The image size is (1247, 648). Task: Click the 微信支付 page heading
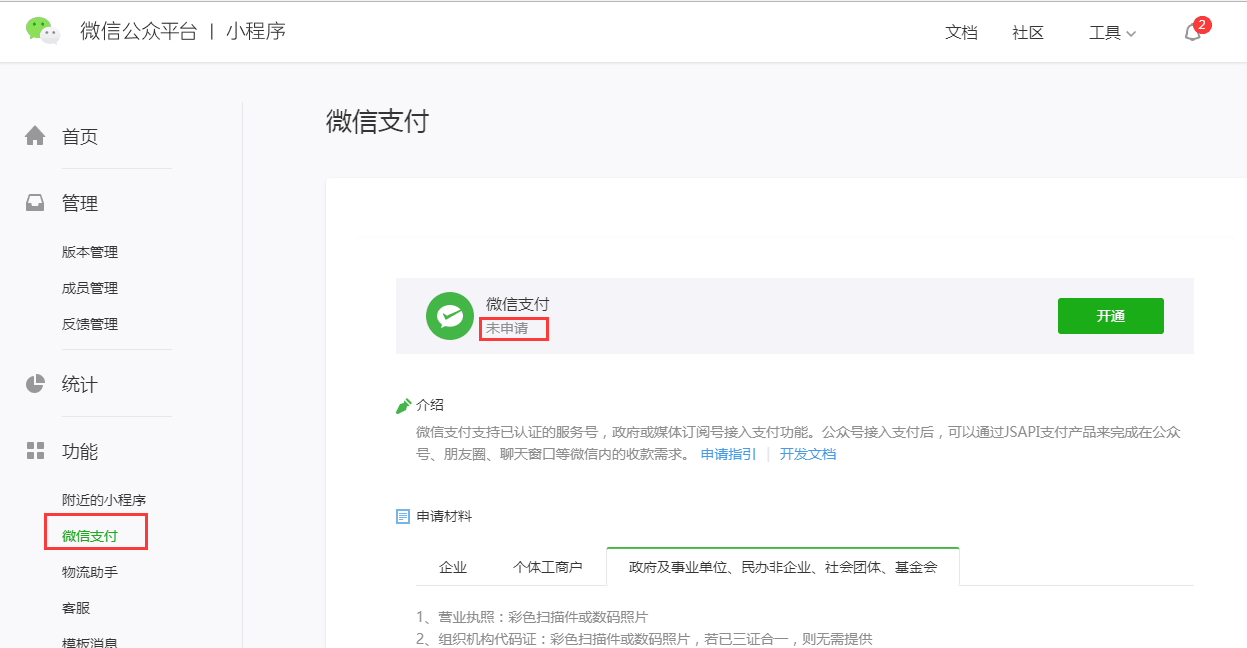[x=377, y=122]
